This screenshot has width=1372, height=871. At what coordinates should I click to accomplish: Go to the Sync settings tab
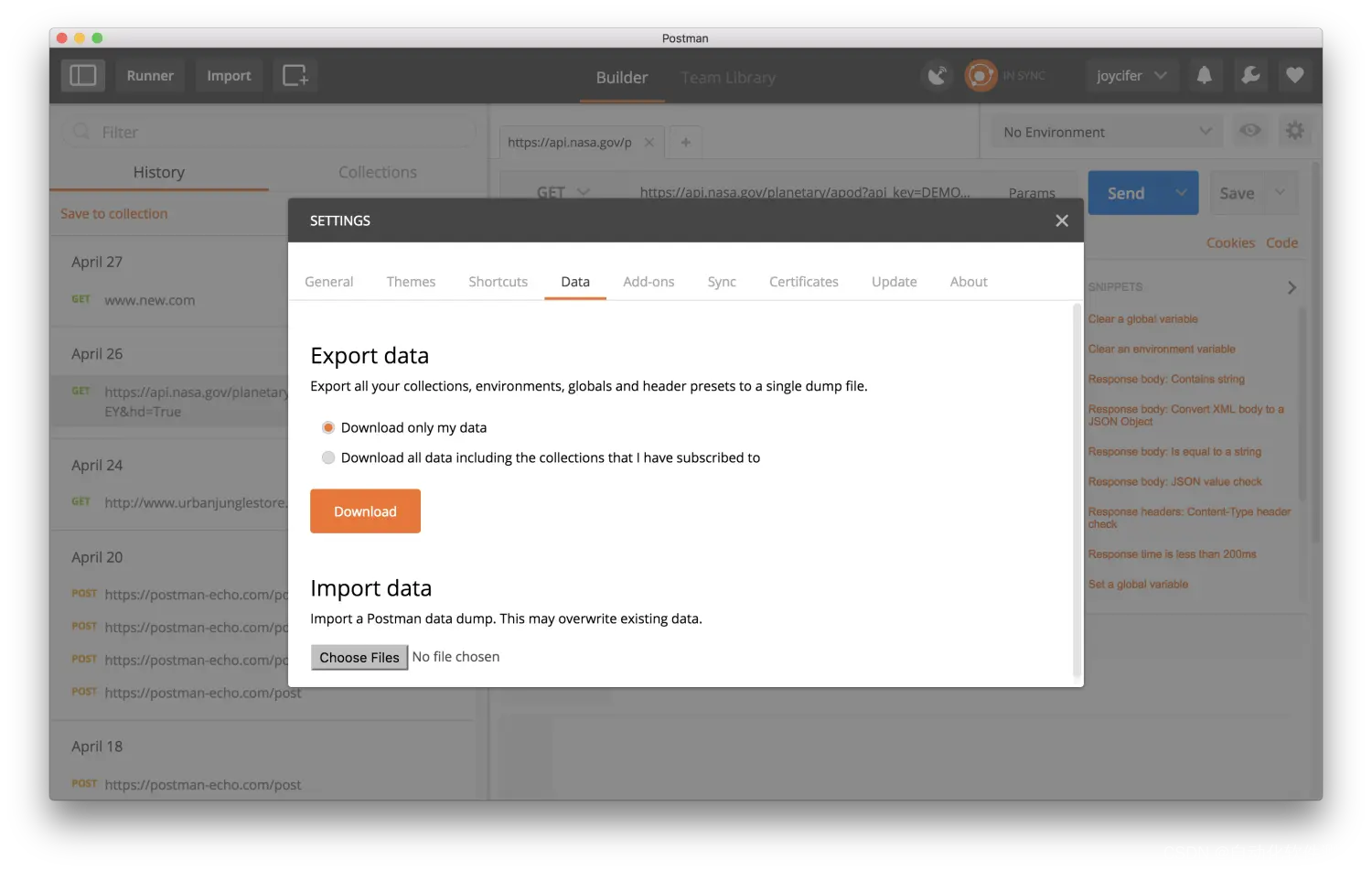click(722, 282)
